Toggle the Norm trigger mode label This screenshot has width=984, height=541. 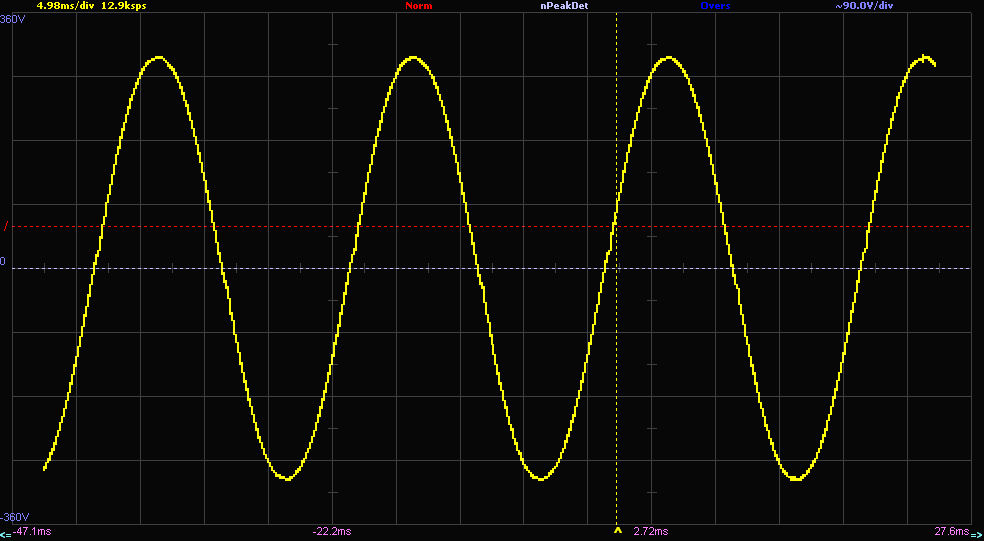tap(419, 6)
